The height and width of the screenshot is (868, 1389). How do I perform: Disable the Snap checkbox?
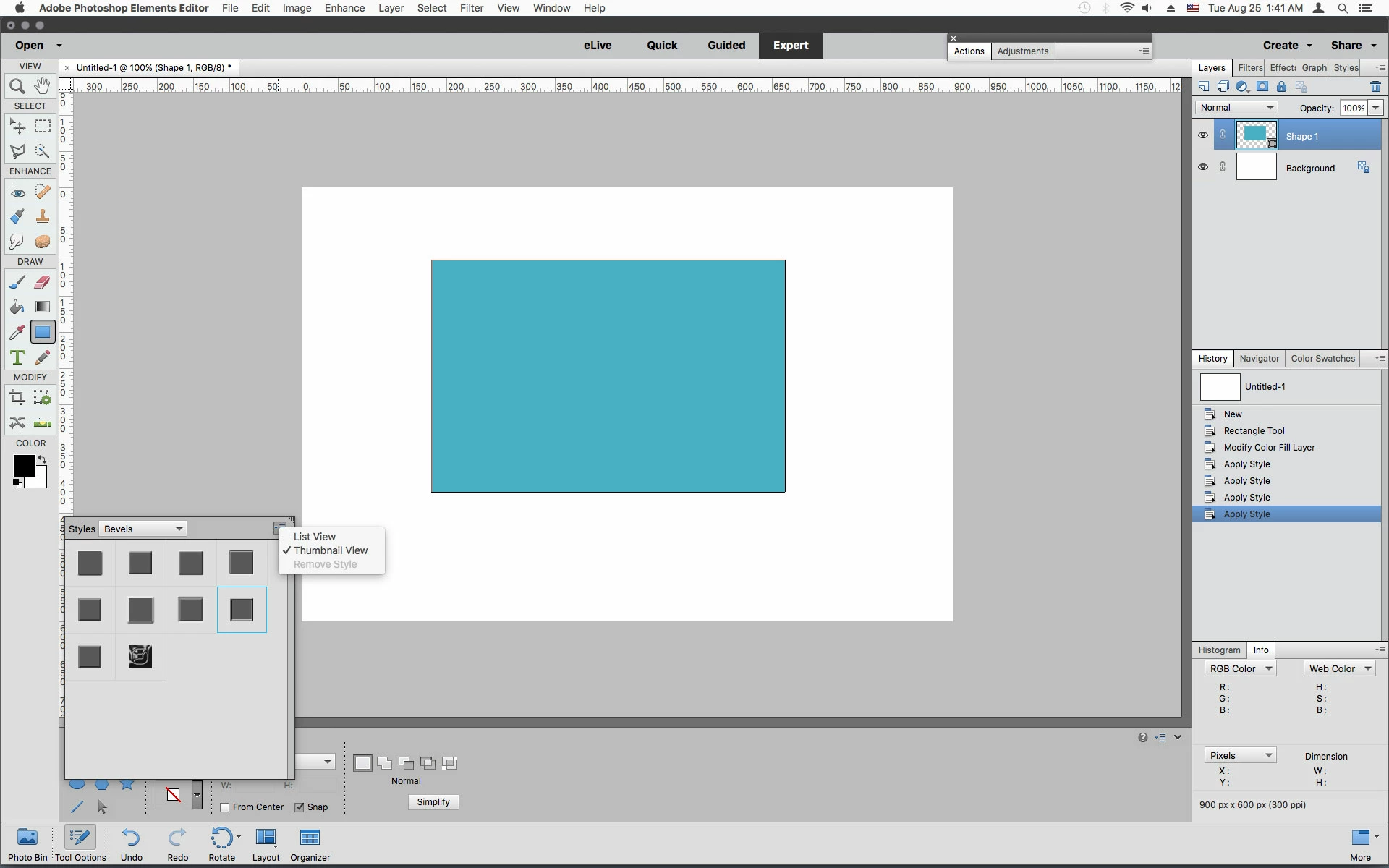(x=300, y=807)
